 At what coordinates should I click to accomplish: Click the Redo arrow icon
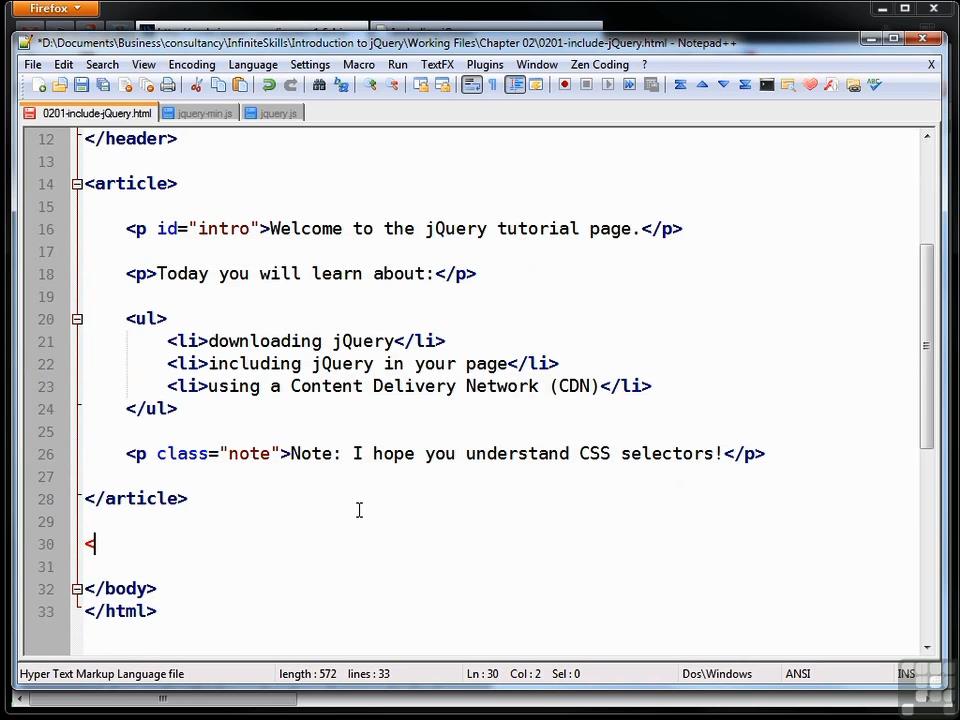[x=290, y=85]
